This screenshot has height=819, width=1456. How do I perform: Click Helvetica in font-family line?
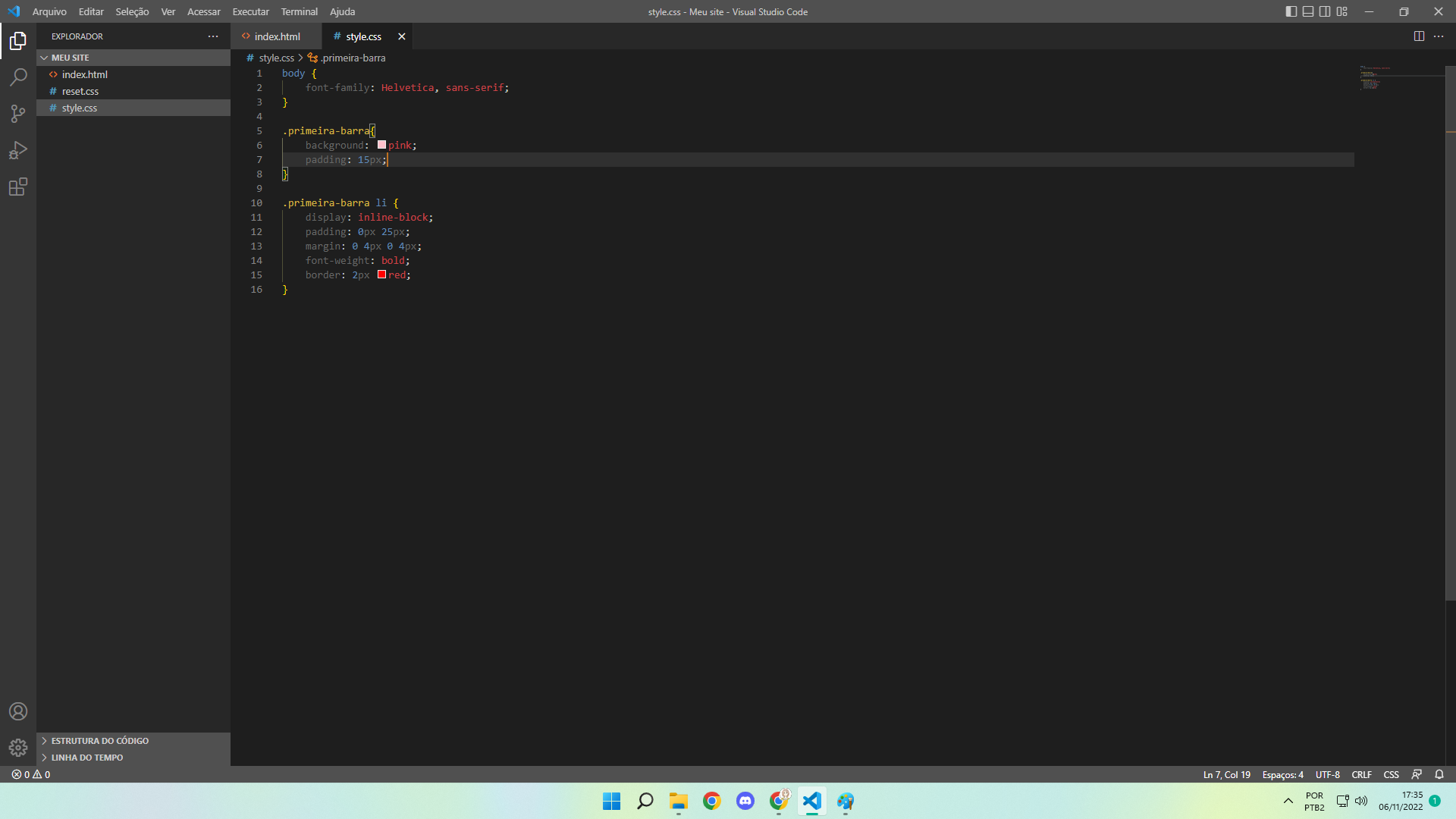click(407, 87)
